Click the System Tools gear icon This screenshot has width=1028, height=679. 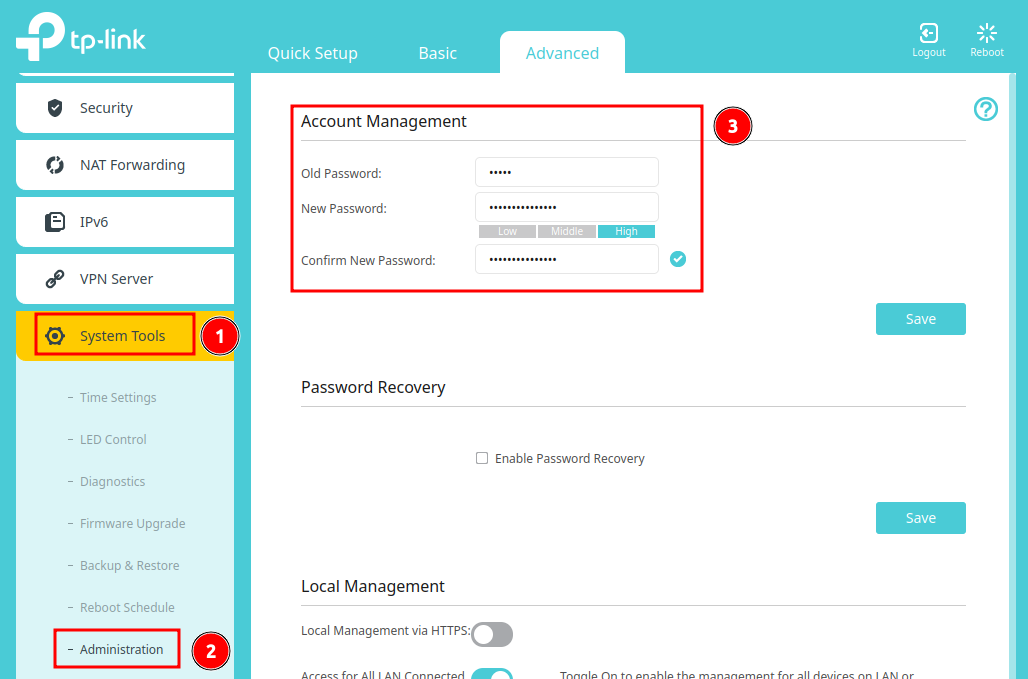coord(56,336)
